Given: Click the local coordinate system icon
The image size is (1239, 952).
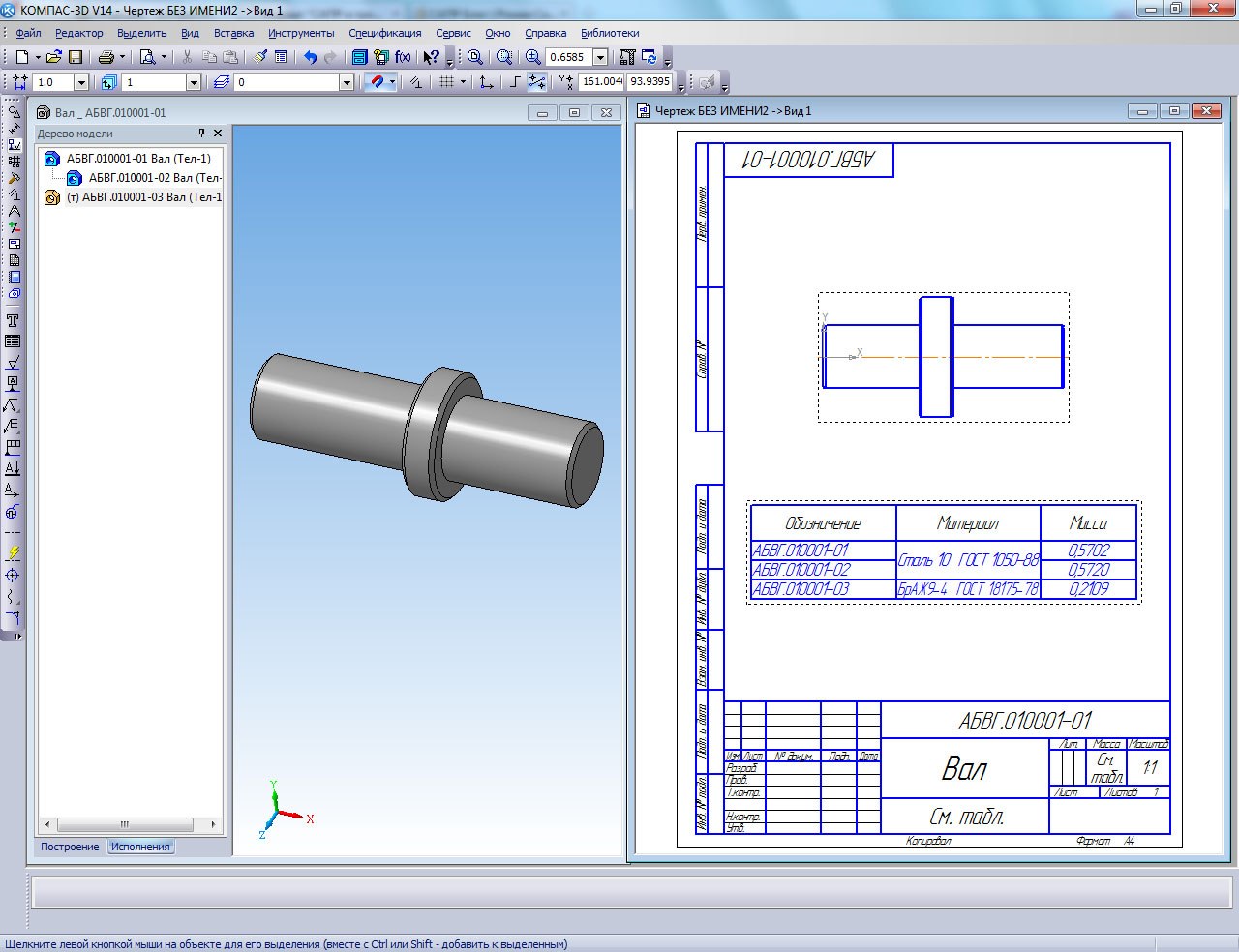Looking at the screenshot, I should 486,82.
